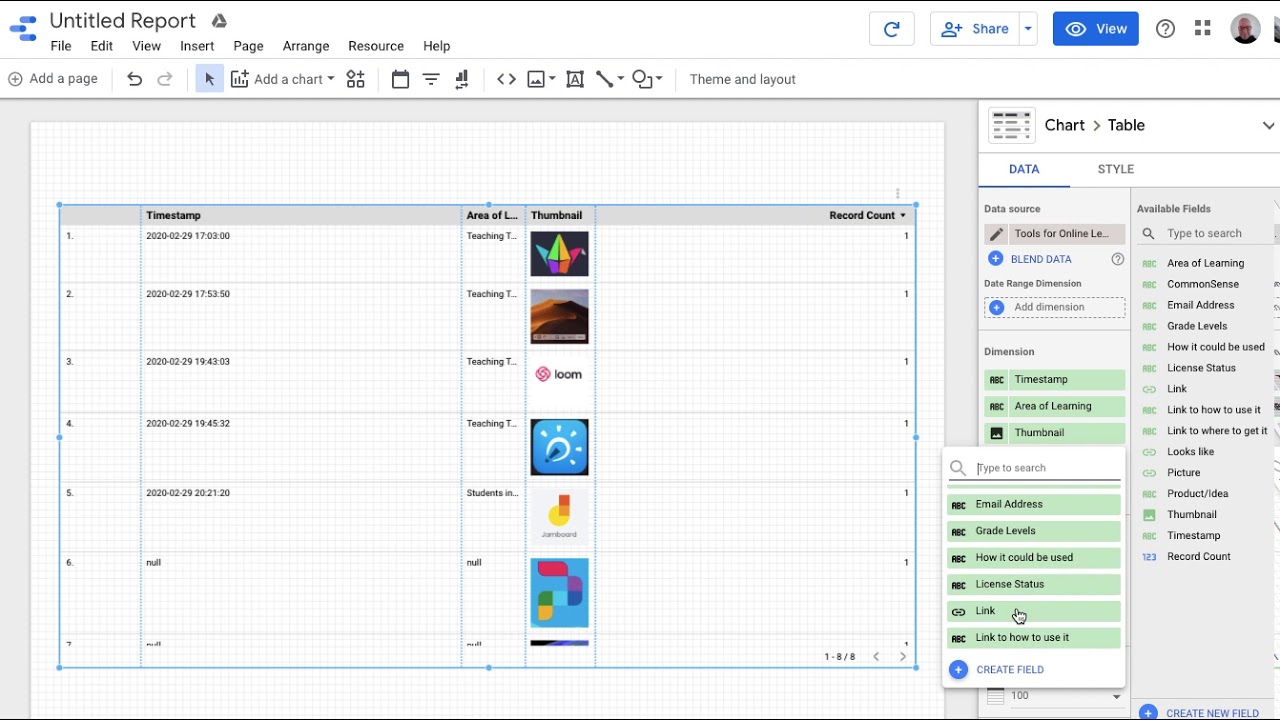The image size is (1280, 720).
Task: Expand the chart type picker chevron
Action: [x=1269, y=126]
